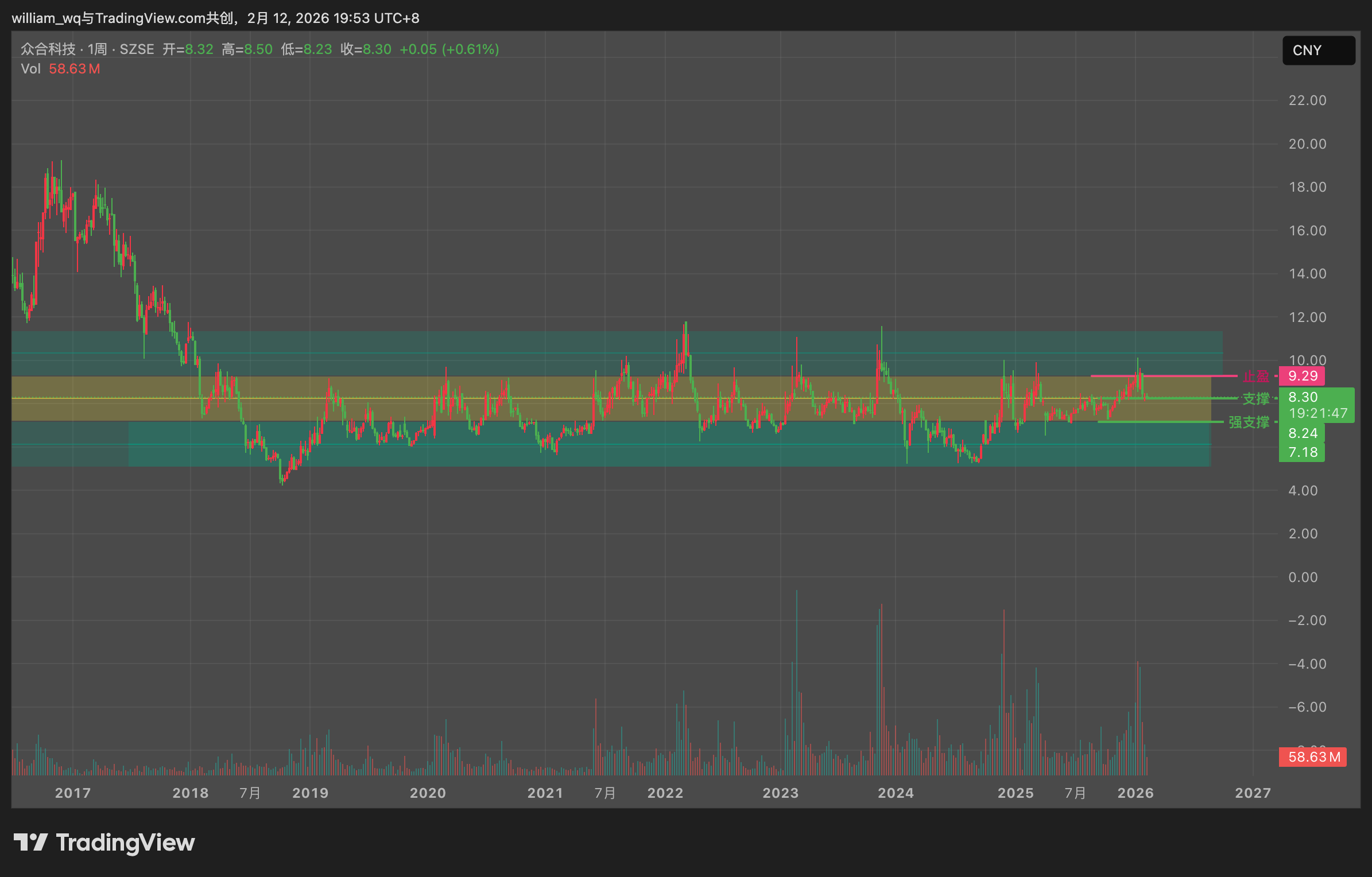Screen dimensions: 1372x877
Task: Click the +0.05 (+0.61%) change value
Action: tap(449, 49)
